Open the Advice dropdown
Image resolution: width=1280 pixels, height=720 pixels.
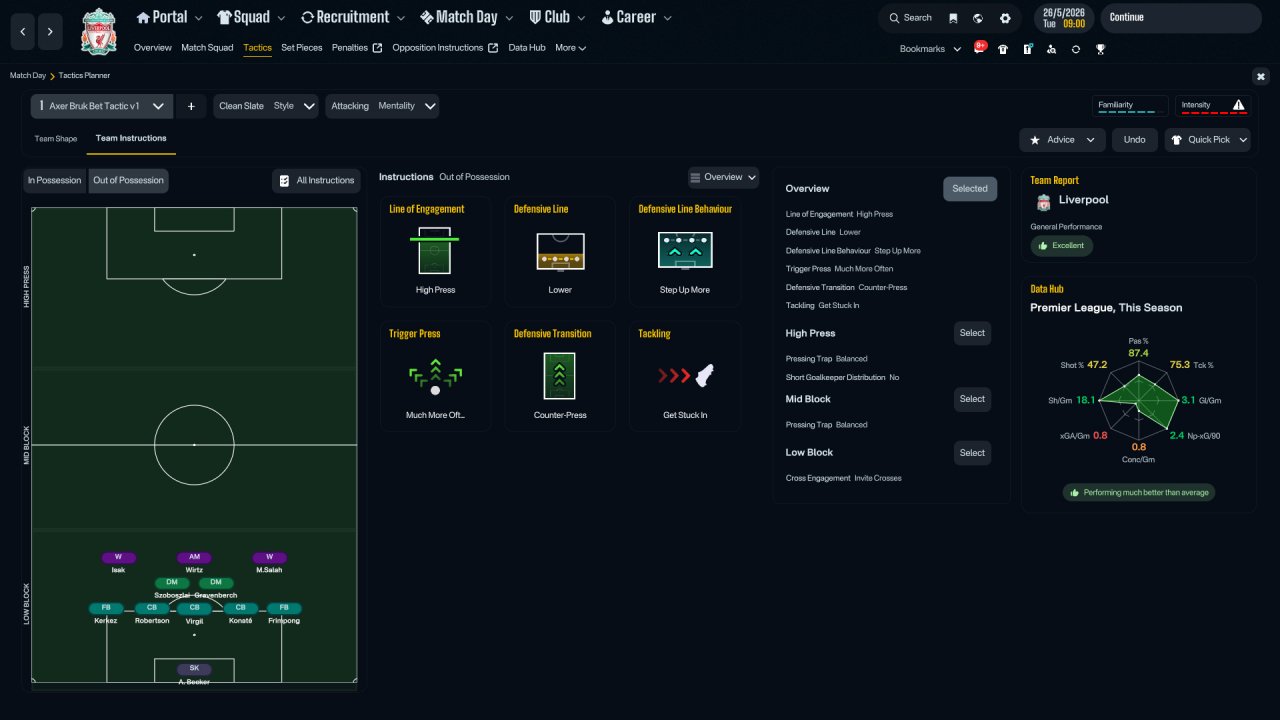(1062, 140)
